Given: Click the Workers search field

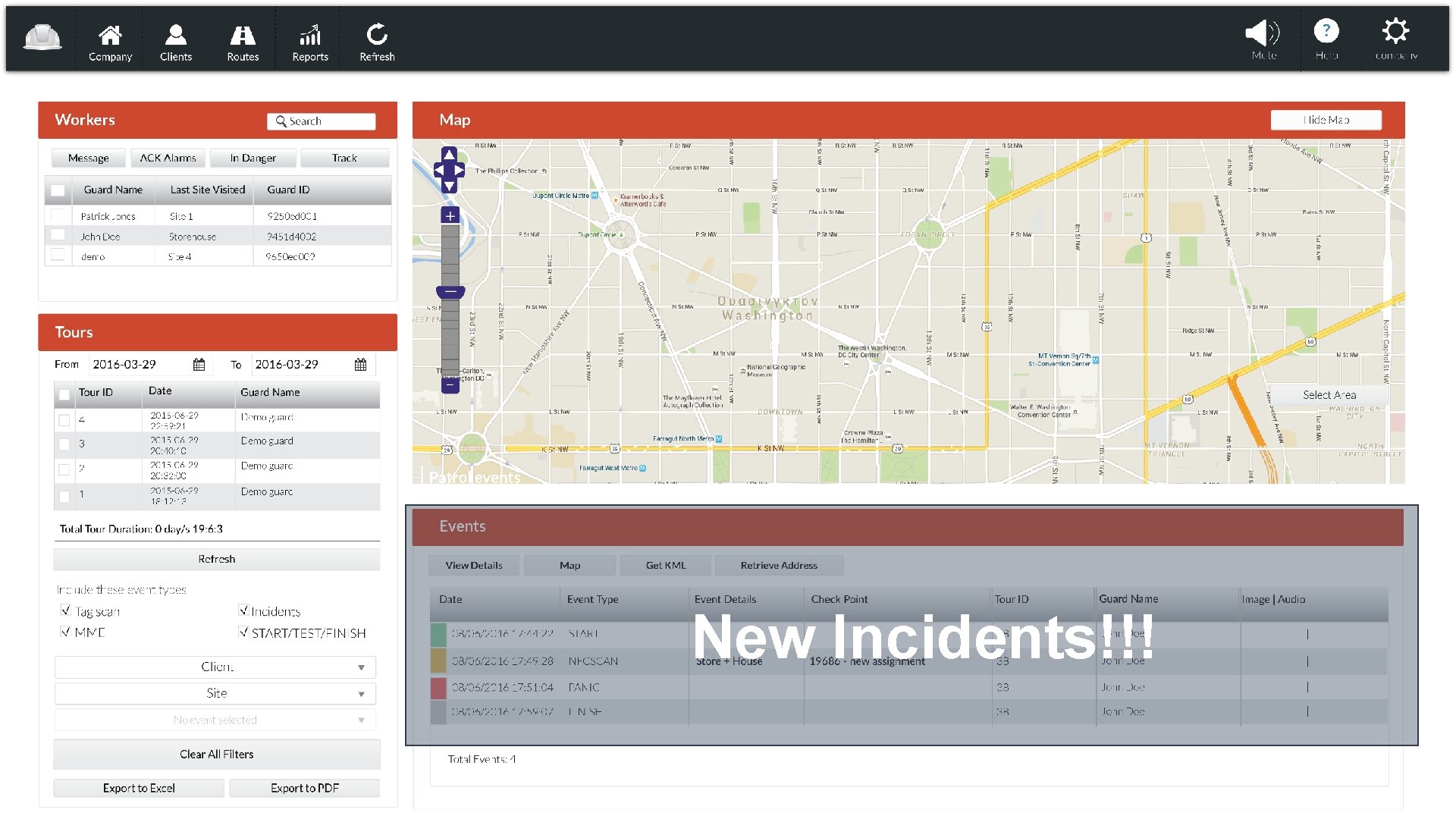Looking at the screenshot, I should tap(322, 121).
